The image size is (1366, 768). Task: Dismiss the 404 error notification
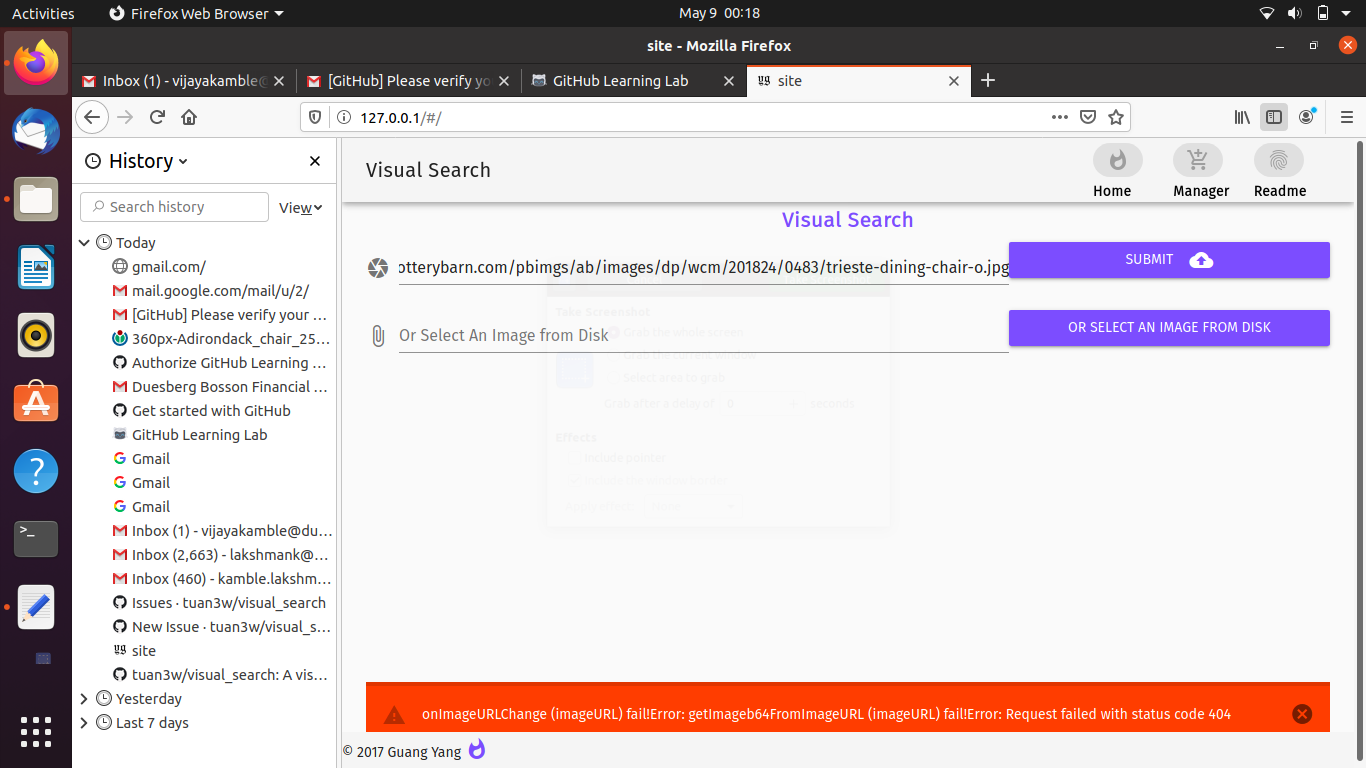coord(1302,714)
